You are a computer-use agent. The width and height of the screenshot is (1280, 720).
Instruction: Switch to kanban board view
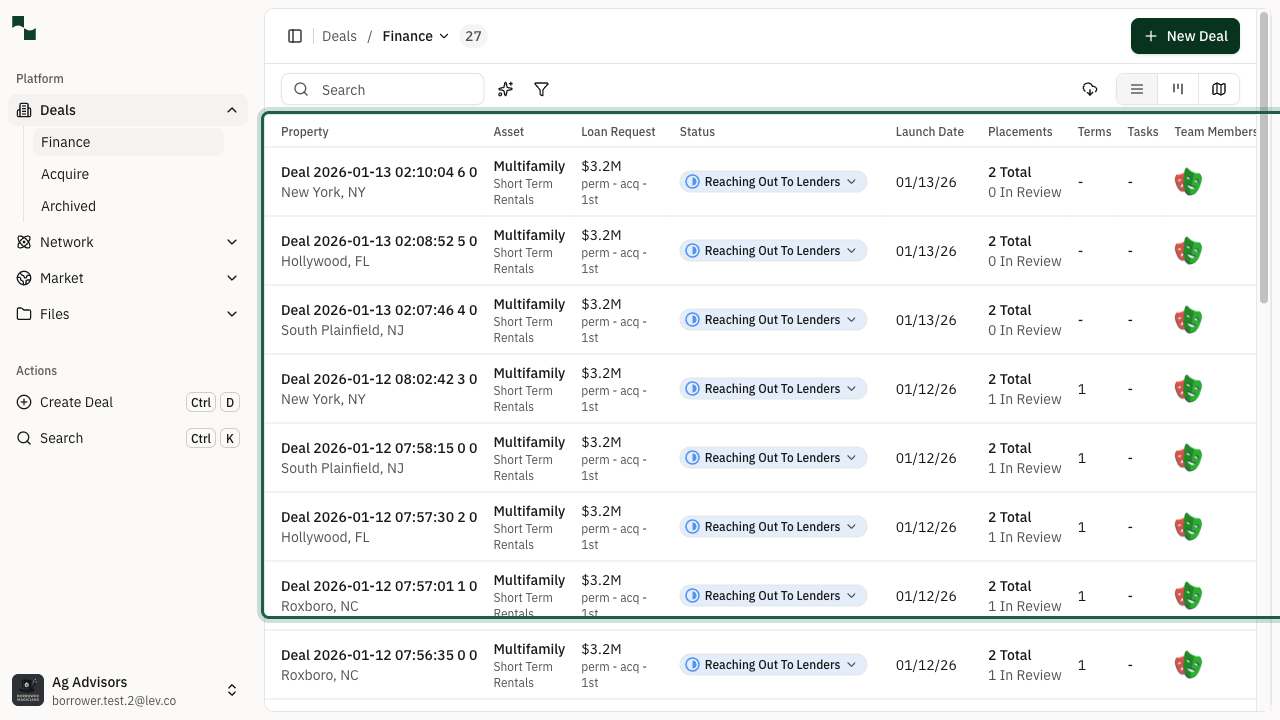point(1177,89)
